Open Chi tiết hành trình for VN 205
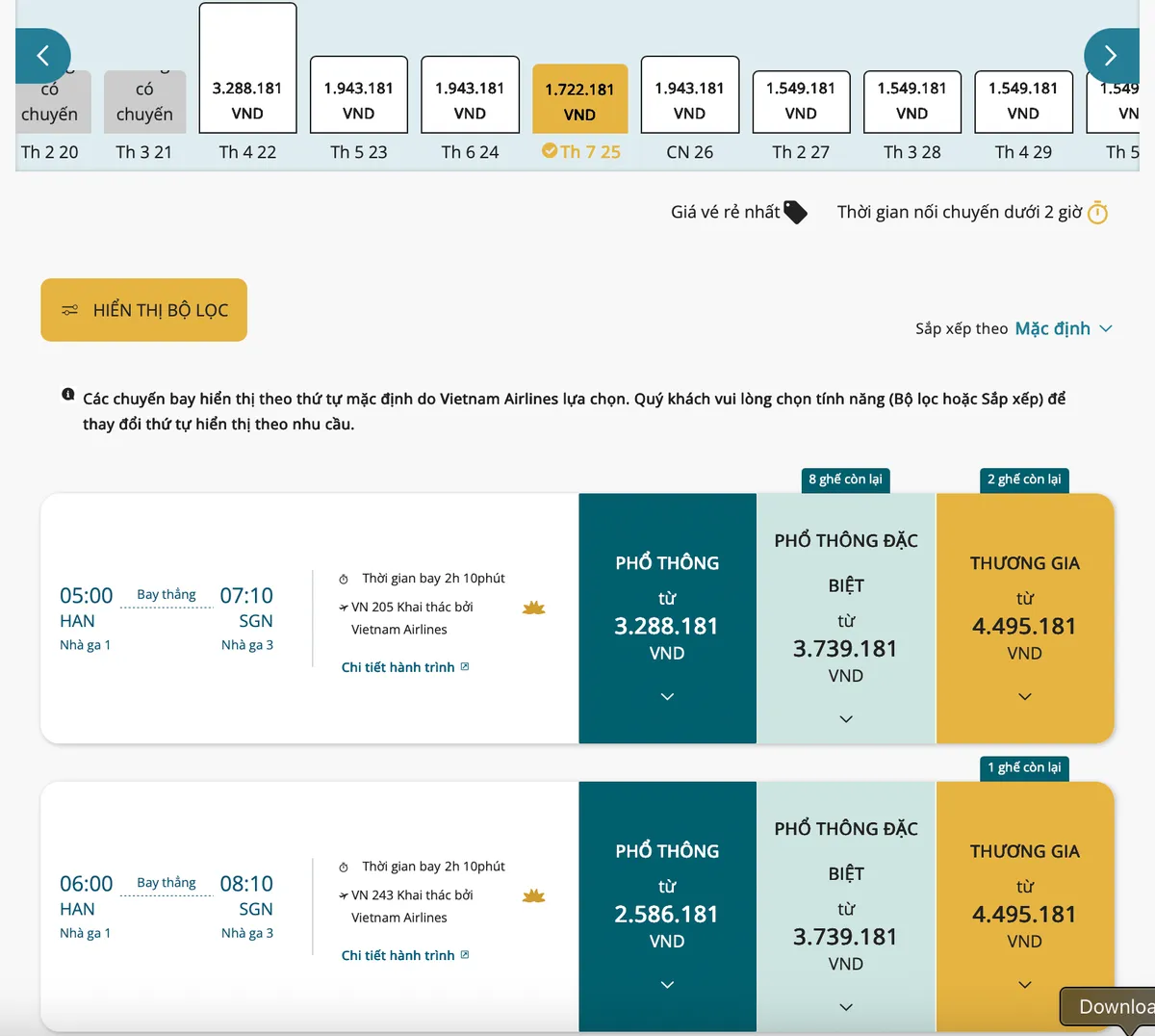This screenshot has height=1036, width=1155. click(398, 667)
